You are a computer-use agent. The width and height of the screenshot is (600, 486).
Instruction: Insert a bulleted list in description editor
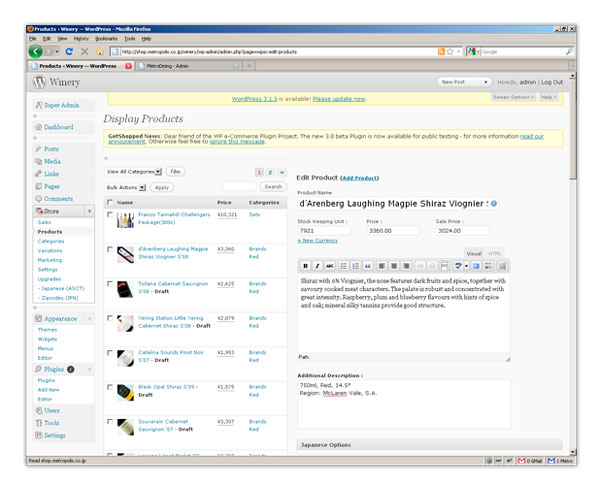(x=343, y=265)
